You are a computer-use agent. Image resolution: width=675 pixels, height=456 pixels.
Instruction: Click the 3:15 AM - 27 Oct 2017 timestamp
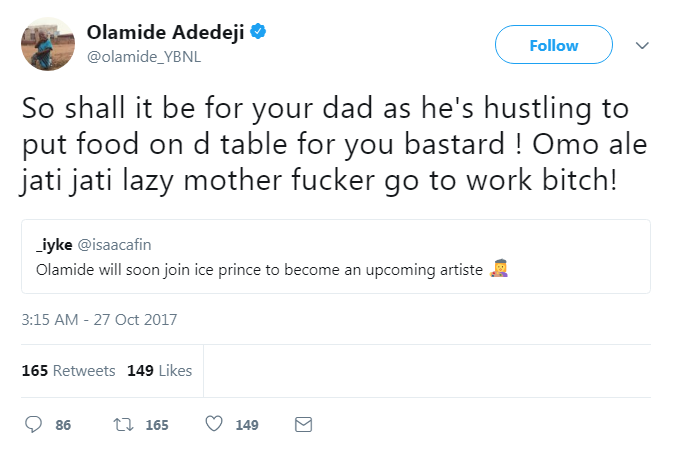pos(99,320)
